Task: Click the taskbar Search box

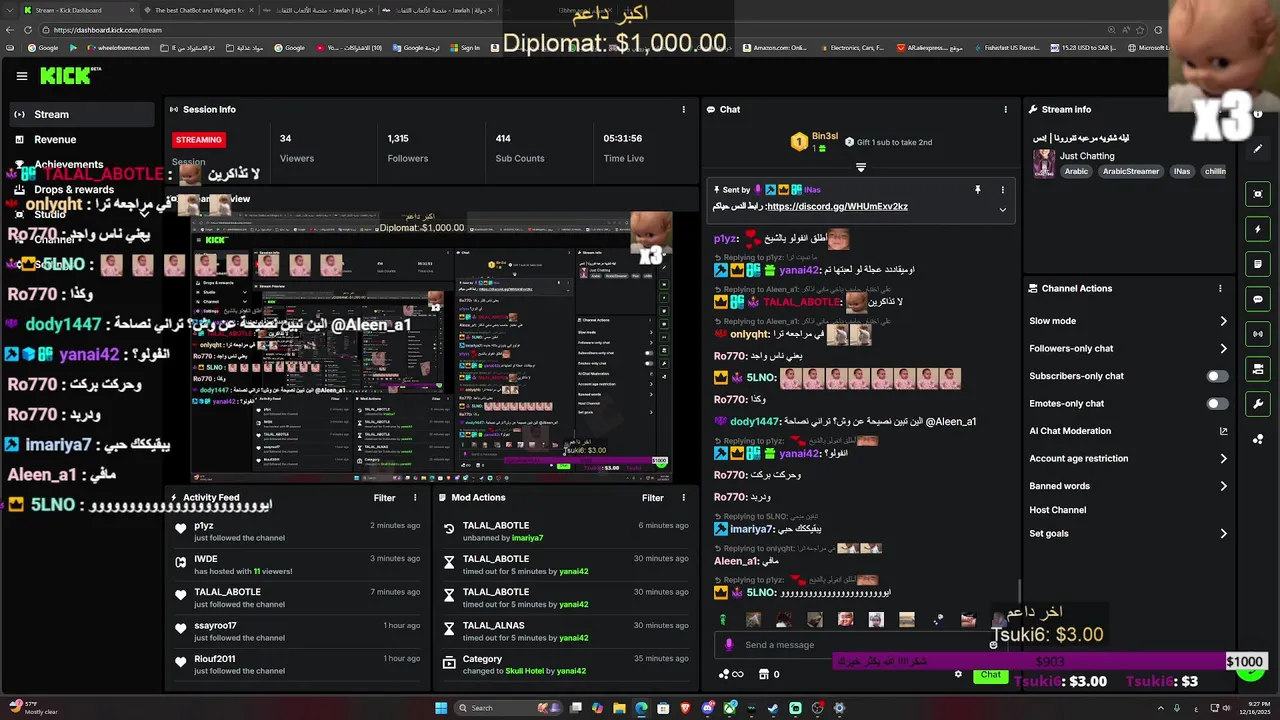Action: pyautogui.click(x=510, y=708)
